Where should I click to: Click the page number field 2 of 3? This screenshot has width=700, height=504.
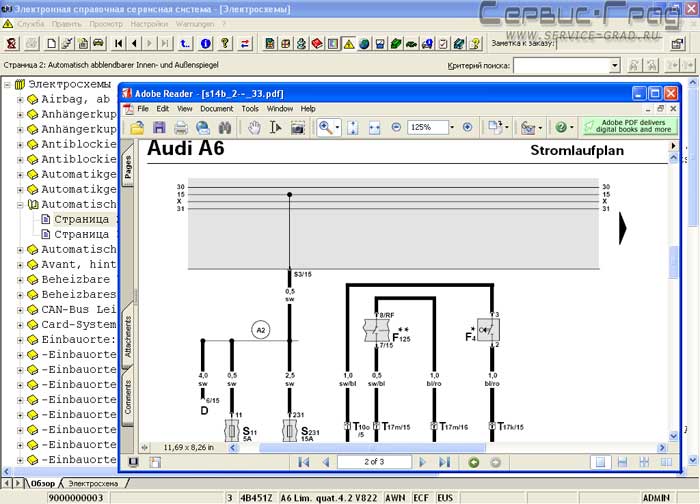coord(374,462)
